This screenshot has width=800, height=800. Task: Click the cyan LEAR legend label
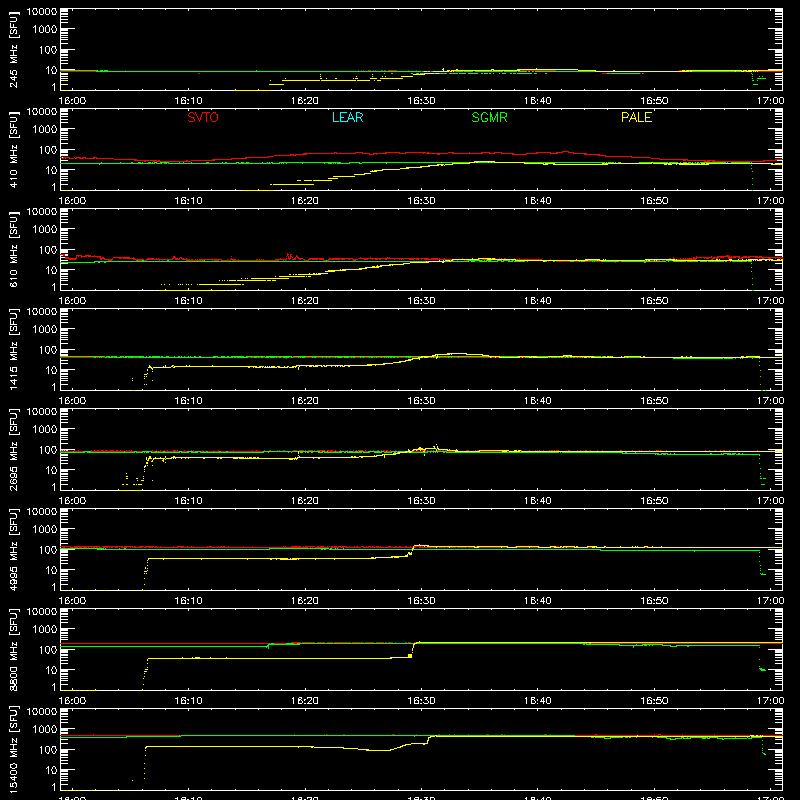coord(347,117)
